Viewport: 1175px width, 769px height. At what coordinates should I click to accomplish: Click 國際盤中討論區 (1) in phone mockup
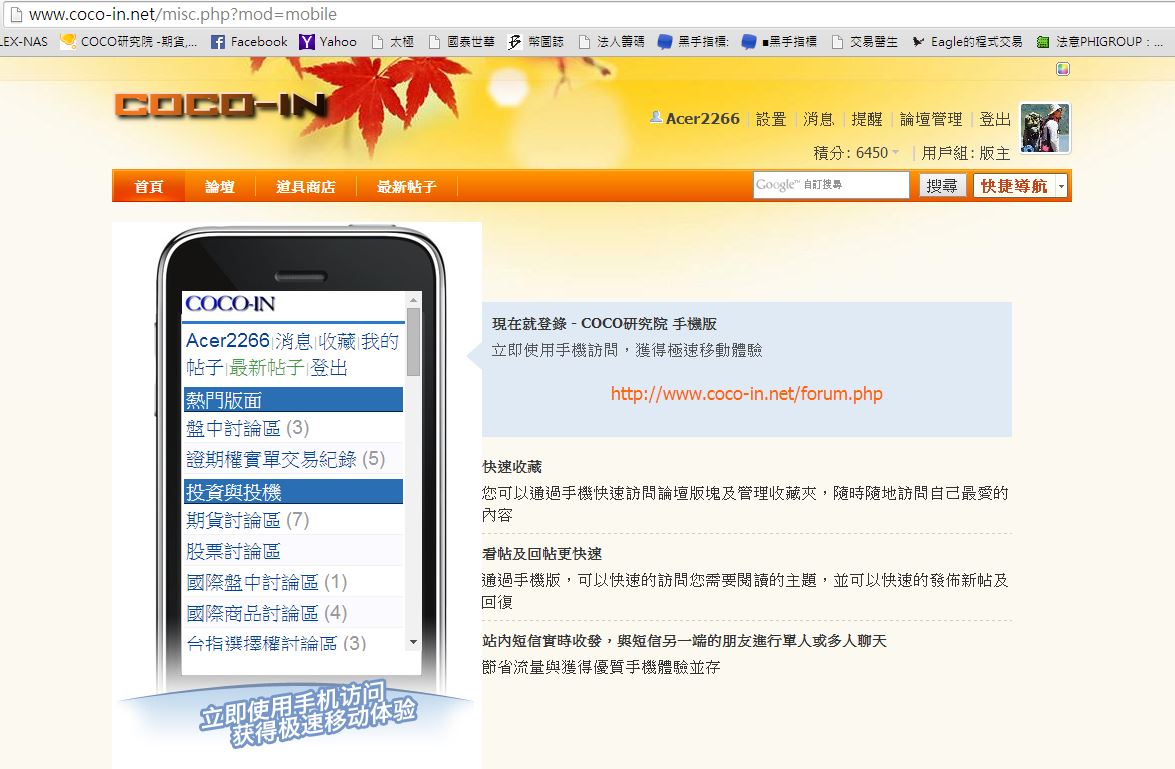267,582
